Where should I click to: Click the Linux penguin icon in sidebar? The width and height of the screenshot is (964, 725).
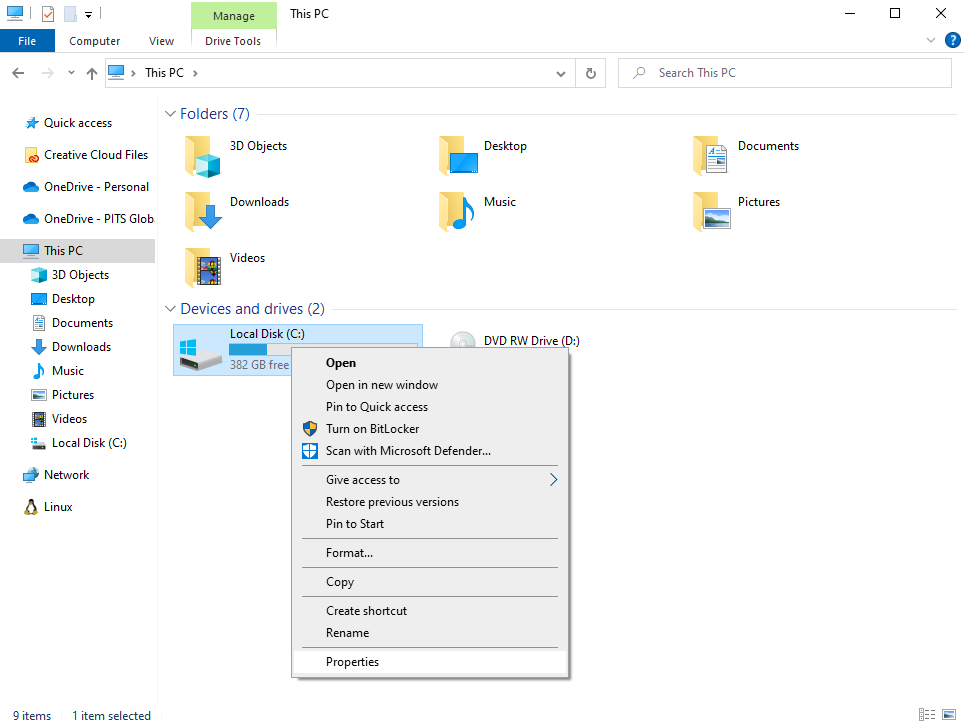tap(31, 507)
